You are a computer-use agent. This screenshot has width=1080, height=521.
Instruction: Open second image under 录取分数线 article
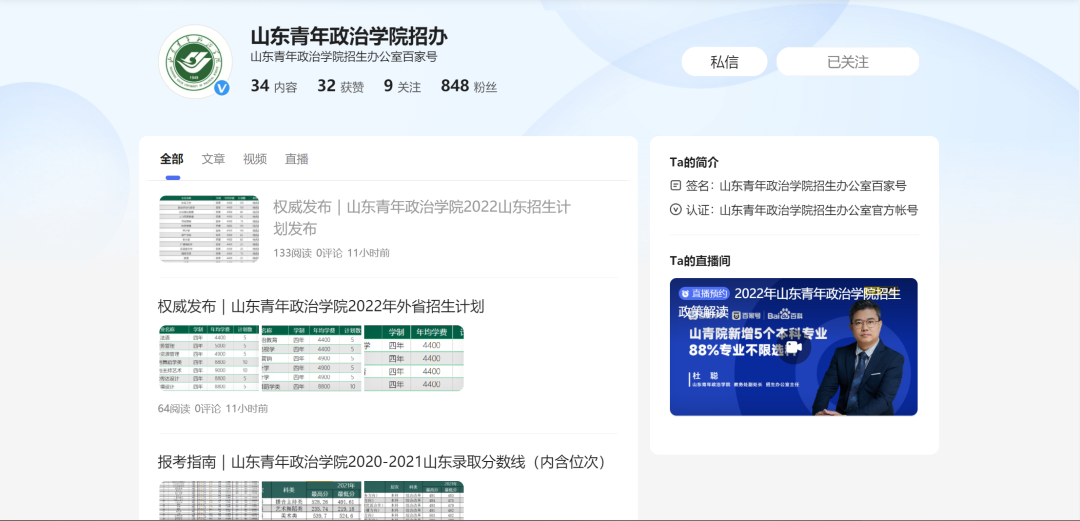[x=311, y=501]
